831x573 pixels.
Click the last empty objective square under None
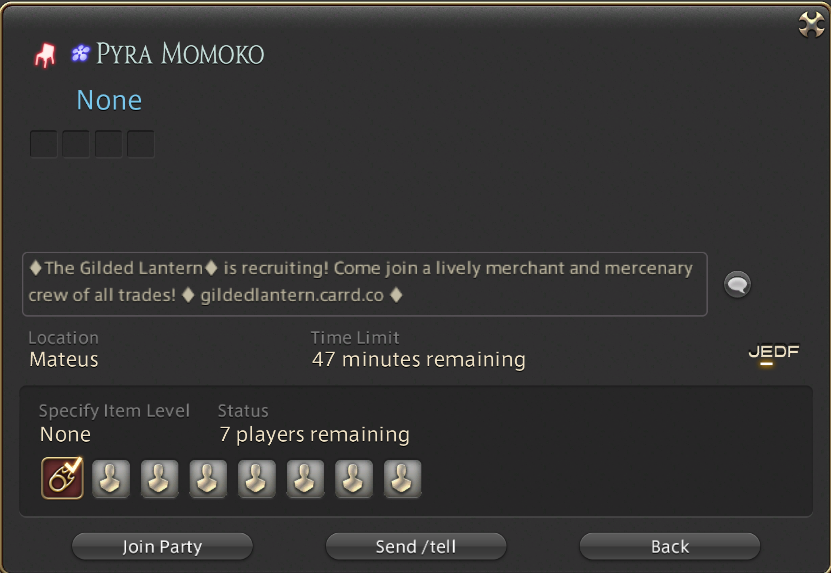141,144
